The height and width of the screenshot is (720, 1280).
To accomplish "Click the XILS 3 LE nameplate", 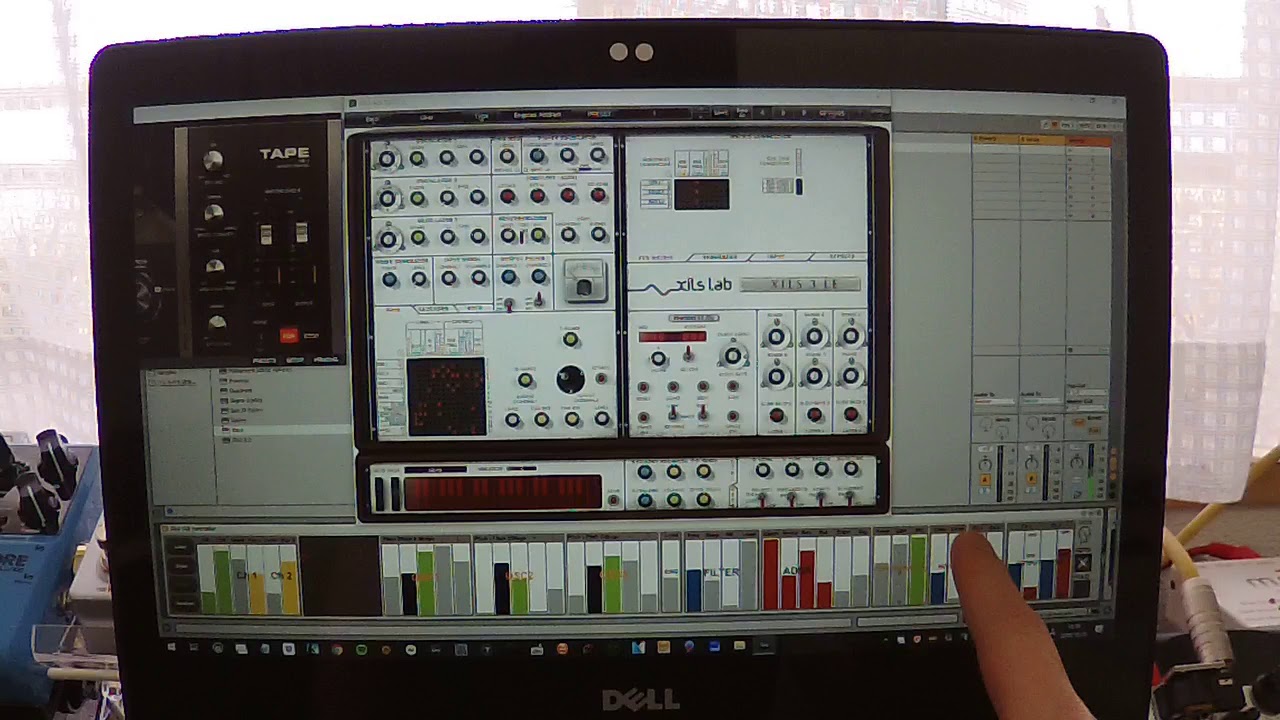I will coord(801,284).
